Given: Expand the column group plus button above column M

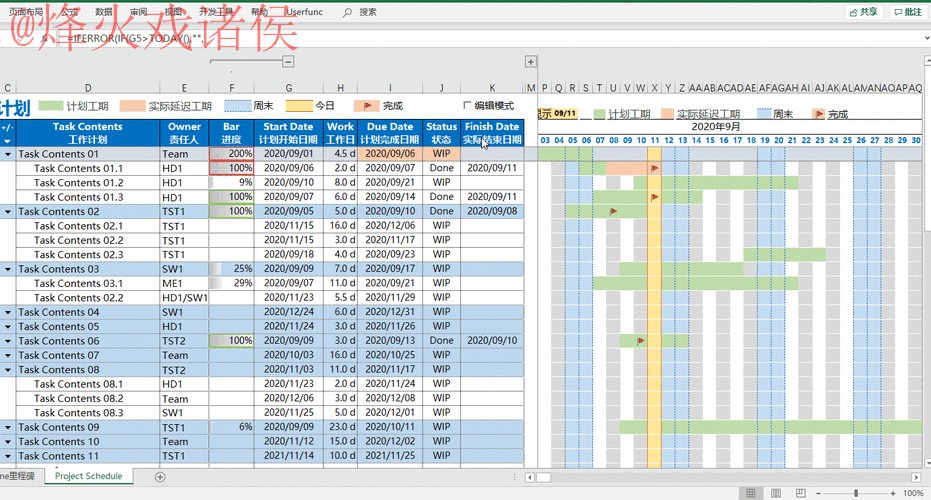Looking at the screenshot, I should point(531,62).
